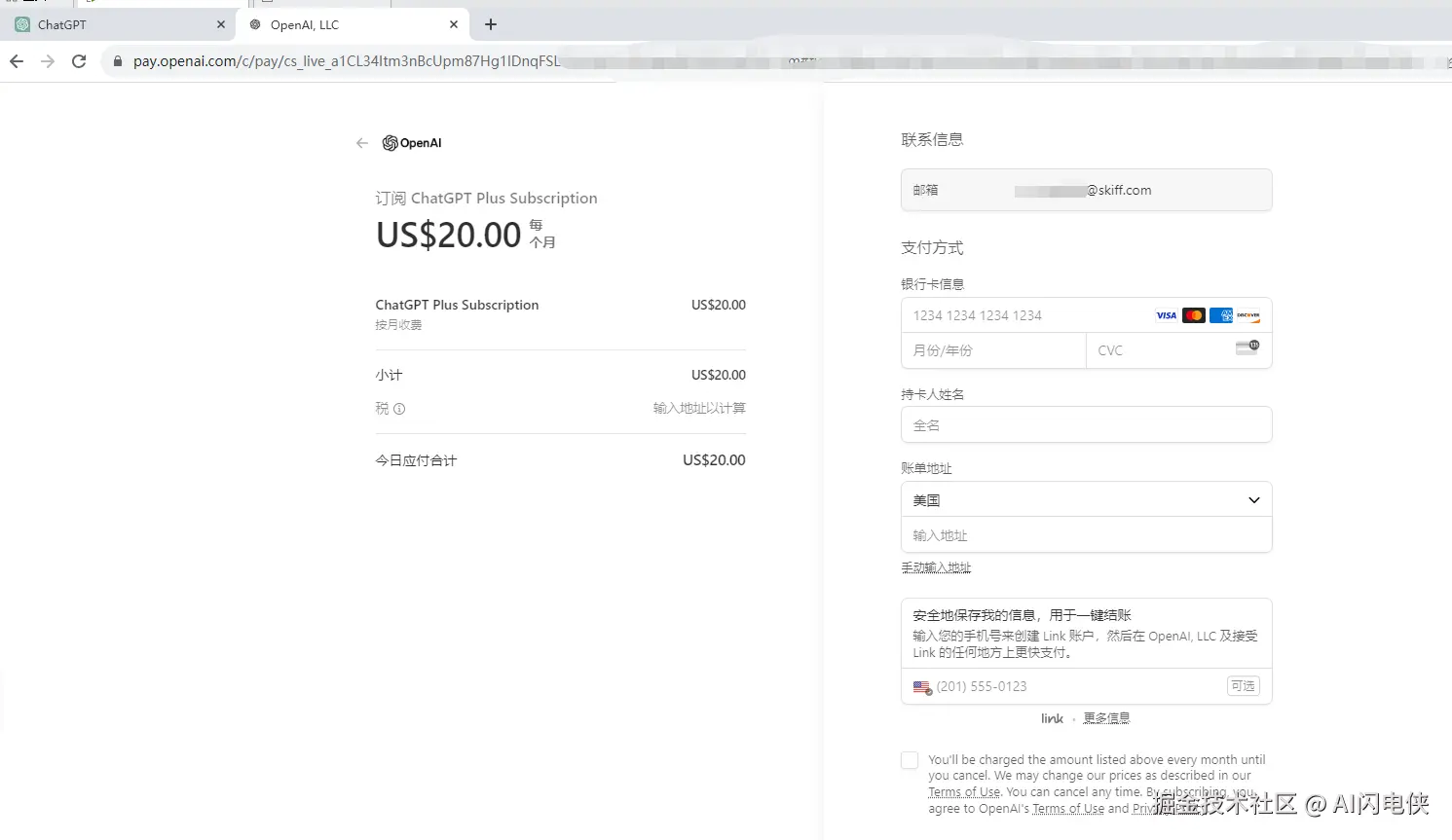Click the Discover card icon
The height and width of the screenshot is (840, 1452).
click(x=1248, y=315)
